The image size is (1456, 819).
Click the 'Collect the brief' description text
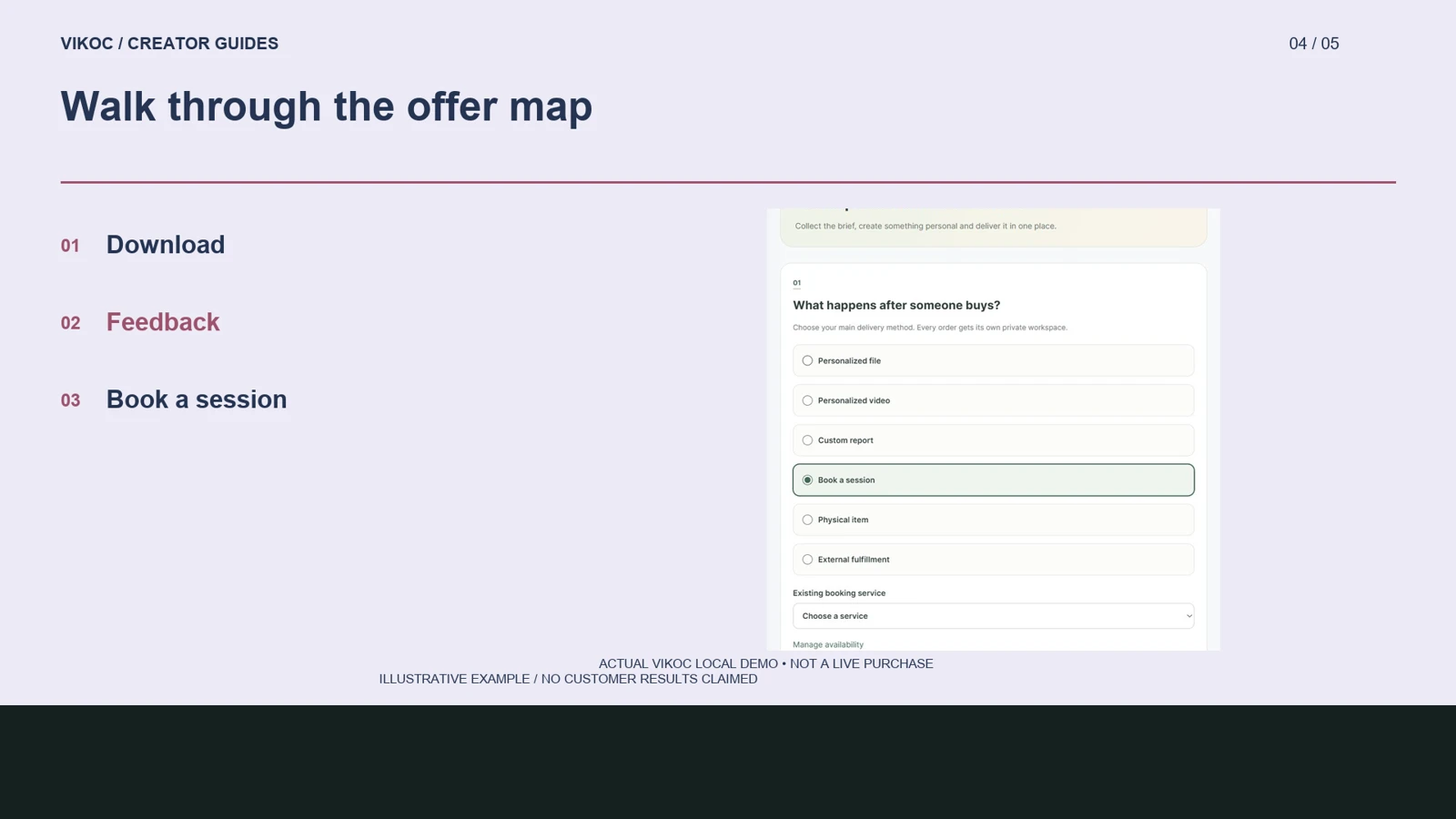coord(925,226)
